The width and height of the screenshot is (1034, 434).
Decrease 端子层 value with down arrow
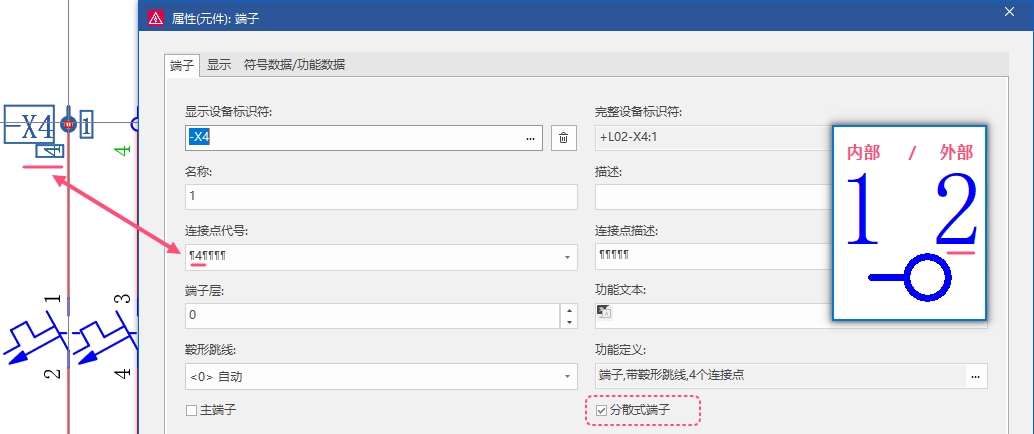(x=568, y=322)
